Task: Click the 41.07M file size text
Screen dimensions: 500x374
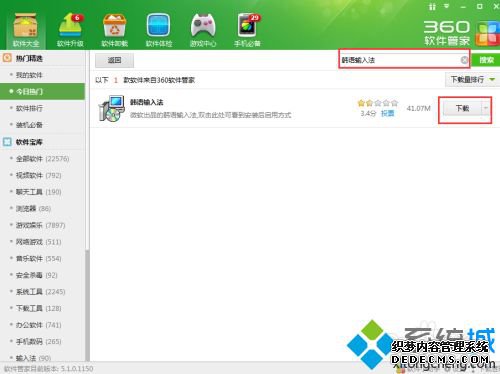Action: (x=419, y=108)
